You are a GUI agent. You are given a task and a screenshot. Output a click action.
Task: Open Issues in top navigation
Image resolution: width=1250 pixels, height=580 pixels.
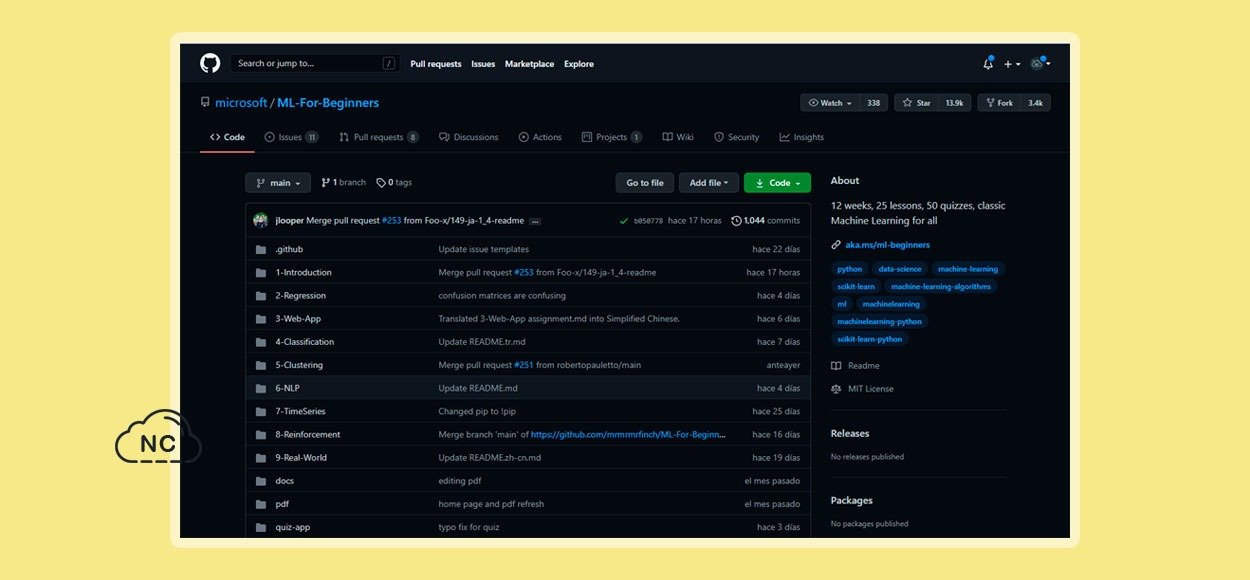[483, 64]
